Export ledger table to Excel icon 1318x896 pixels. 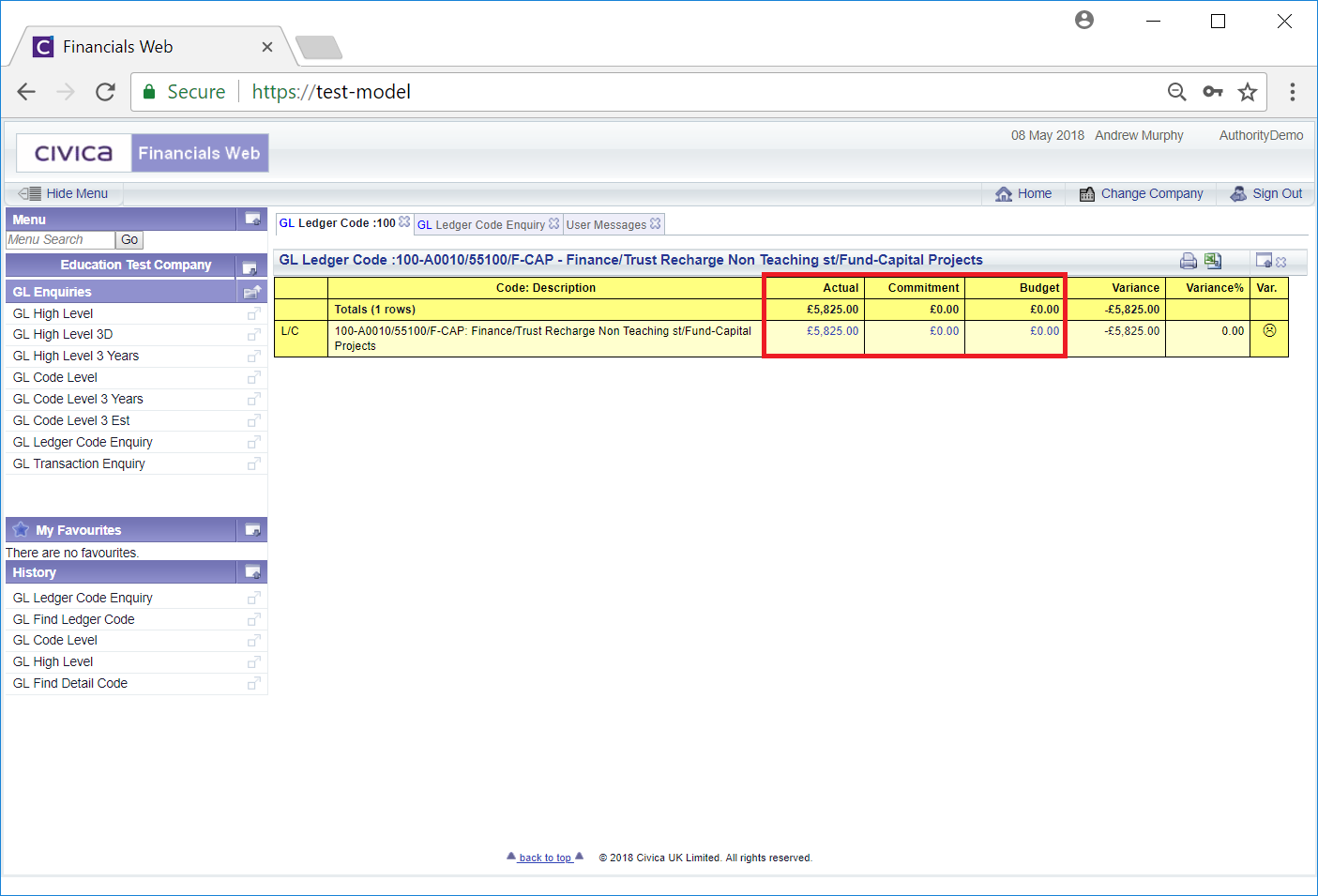[1213, 261]
